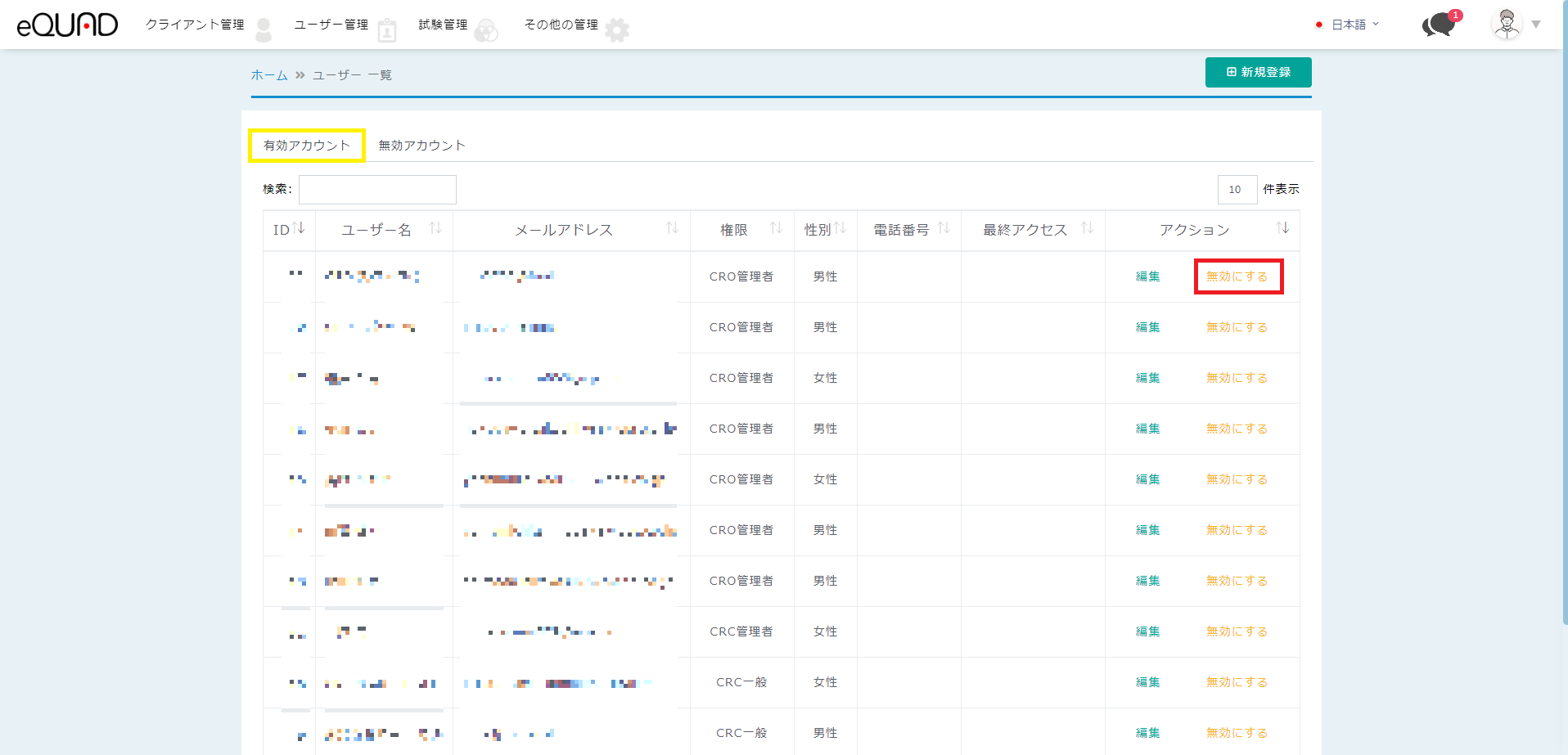Switch to the 無効アカウント tab

coord(421,146)
